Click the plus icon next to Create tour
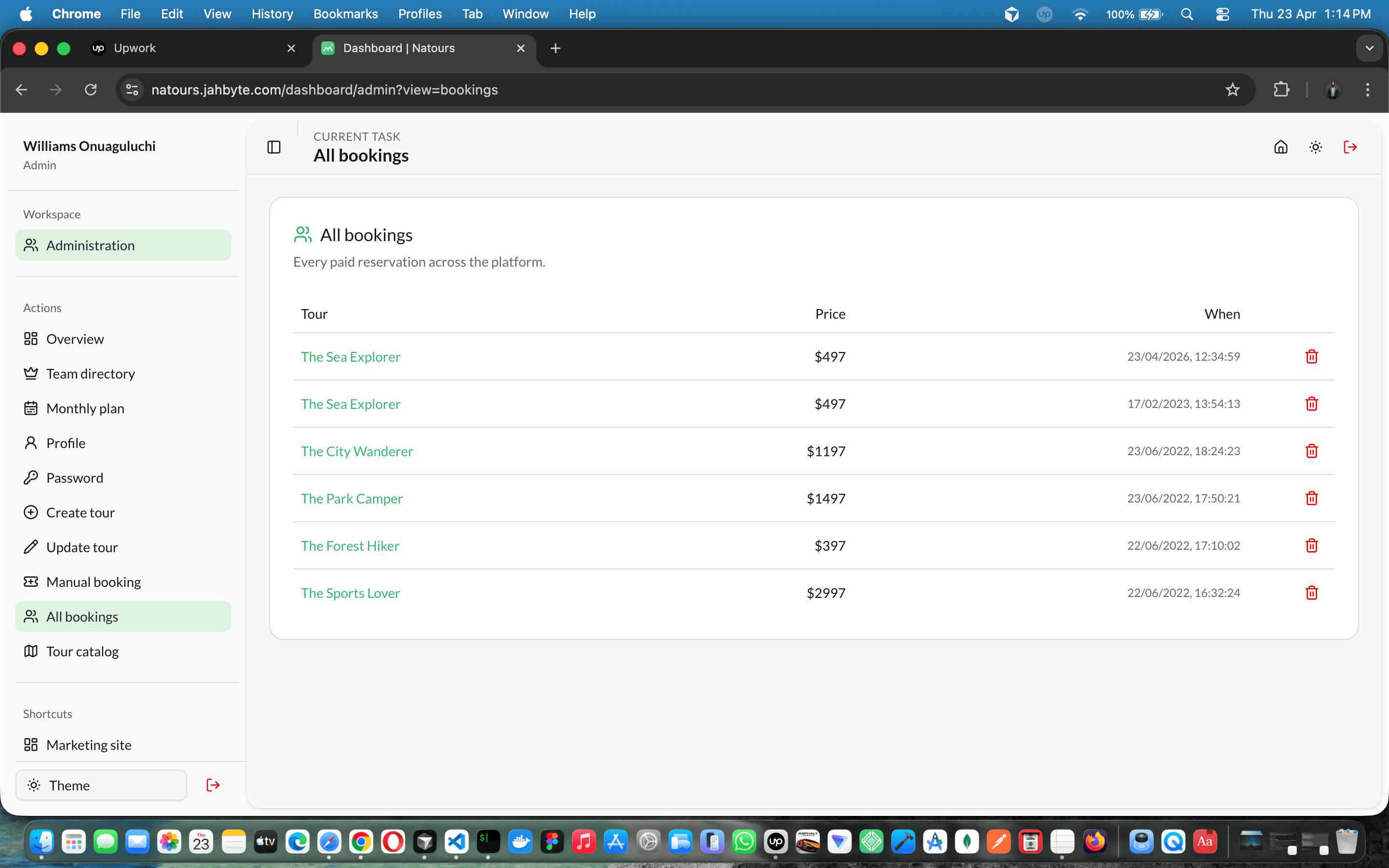 (31, 512)
